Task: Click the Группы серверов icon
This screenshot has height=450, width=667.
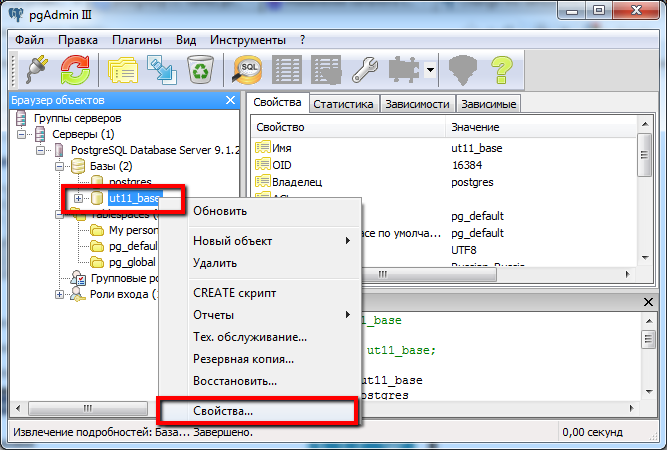Action: click(21, 118)
